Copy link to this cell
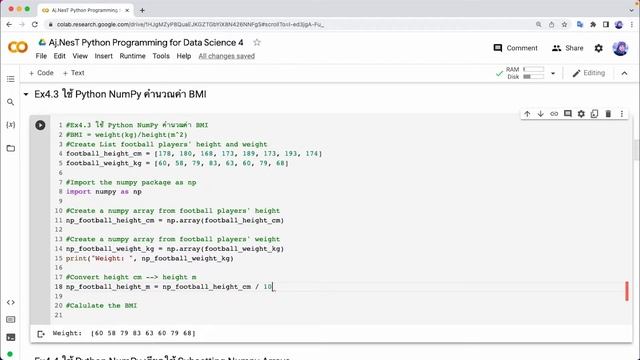Screen dimensions: 640x360 [554, 114]
